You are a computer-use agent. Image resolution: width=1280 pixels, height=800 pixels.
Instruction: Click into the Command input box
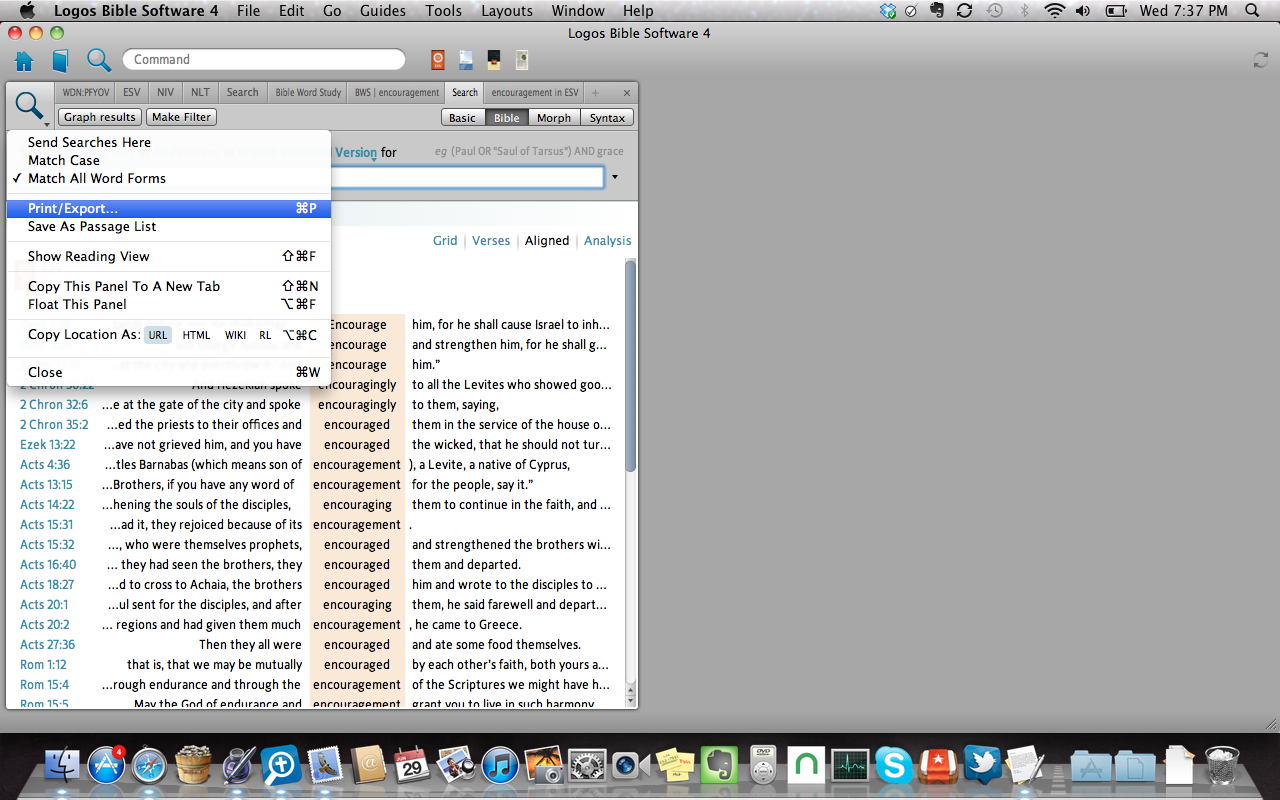(x=264, y=60)
